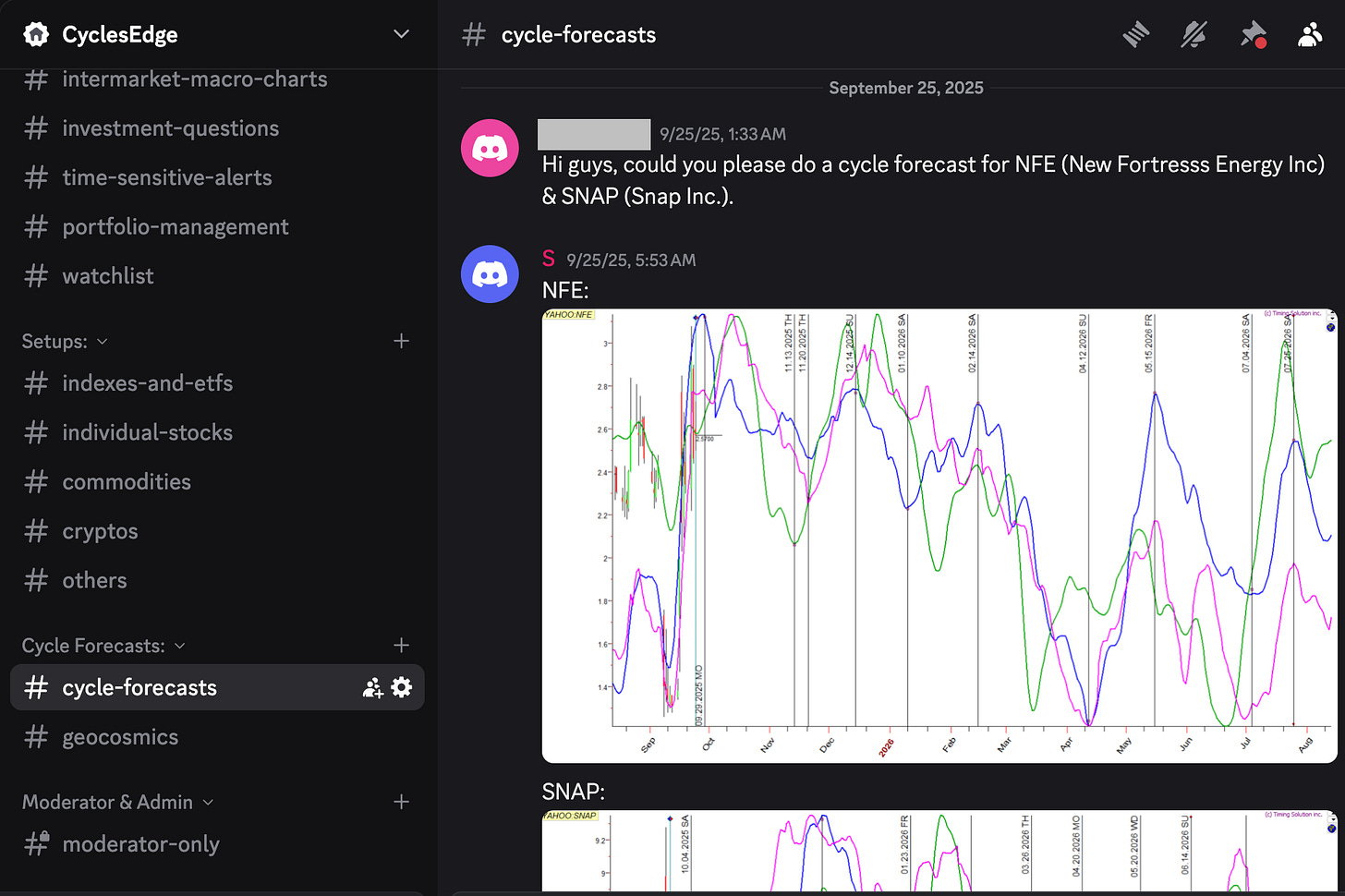Click the cycle-forecasts channel title in header
Image resolution: width=1345 pixels, height=896 pixels.
[578, 35]
